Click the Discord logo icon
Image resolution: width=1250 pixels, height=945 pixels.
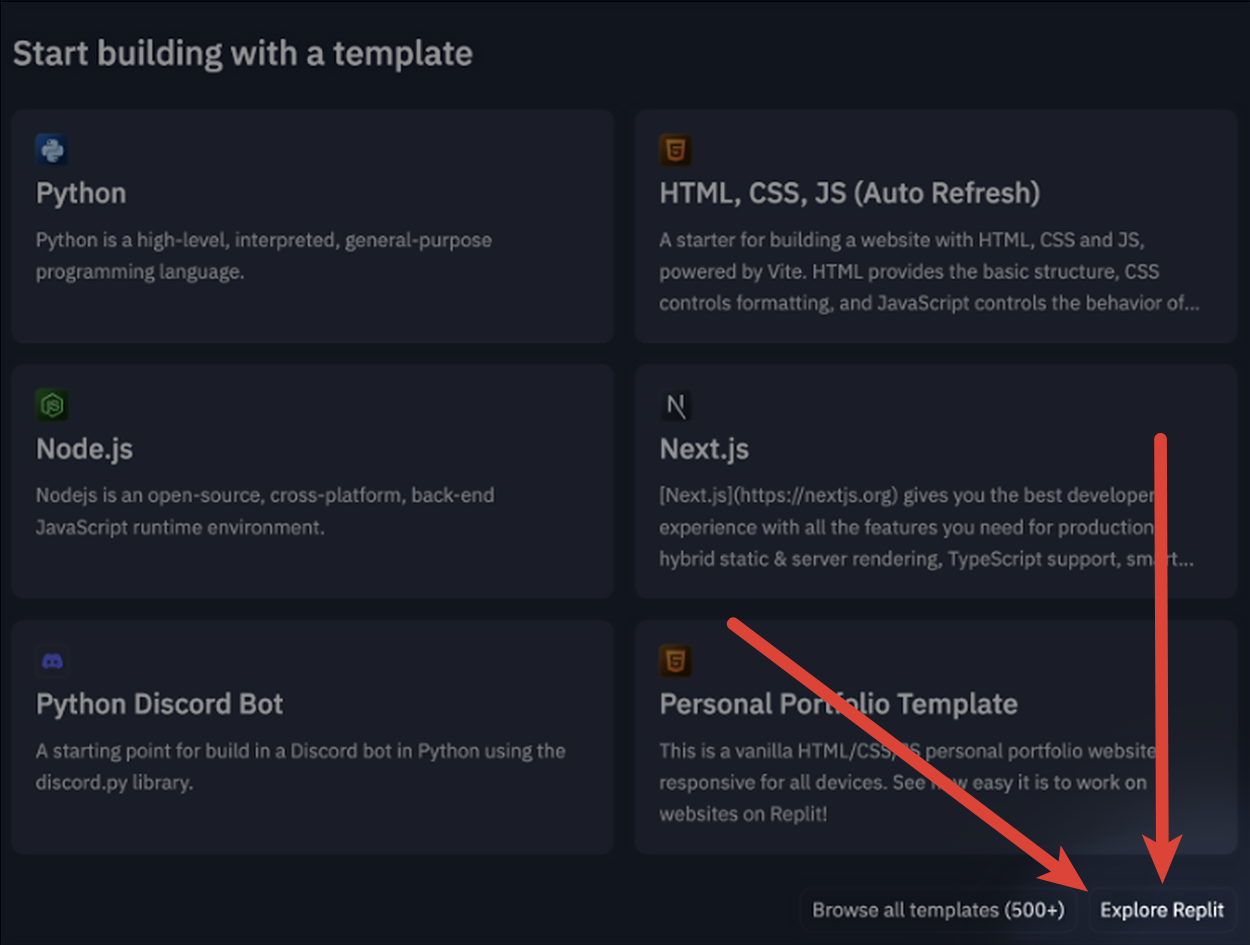(51, 661)
